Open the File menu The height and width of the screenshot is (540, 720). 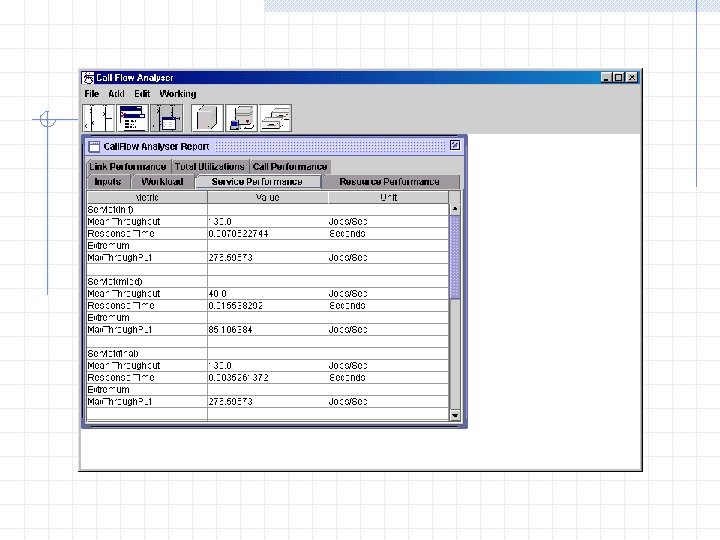click(92, 94)
